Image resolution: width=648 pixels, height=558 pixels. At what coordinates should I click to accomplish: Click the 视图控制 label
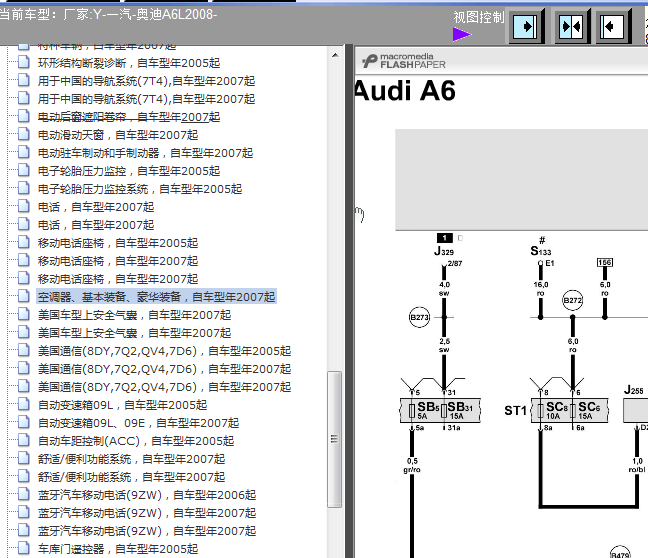click(479, 17)
